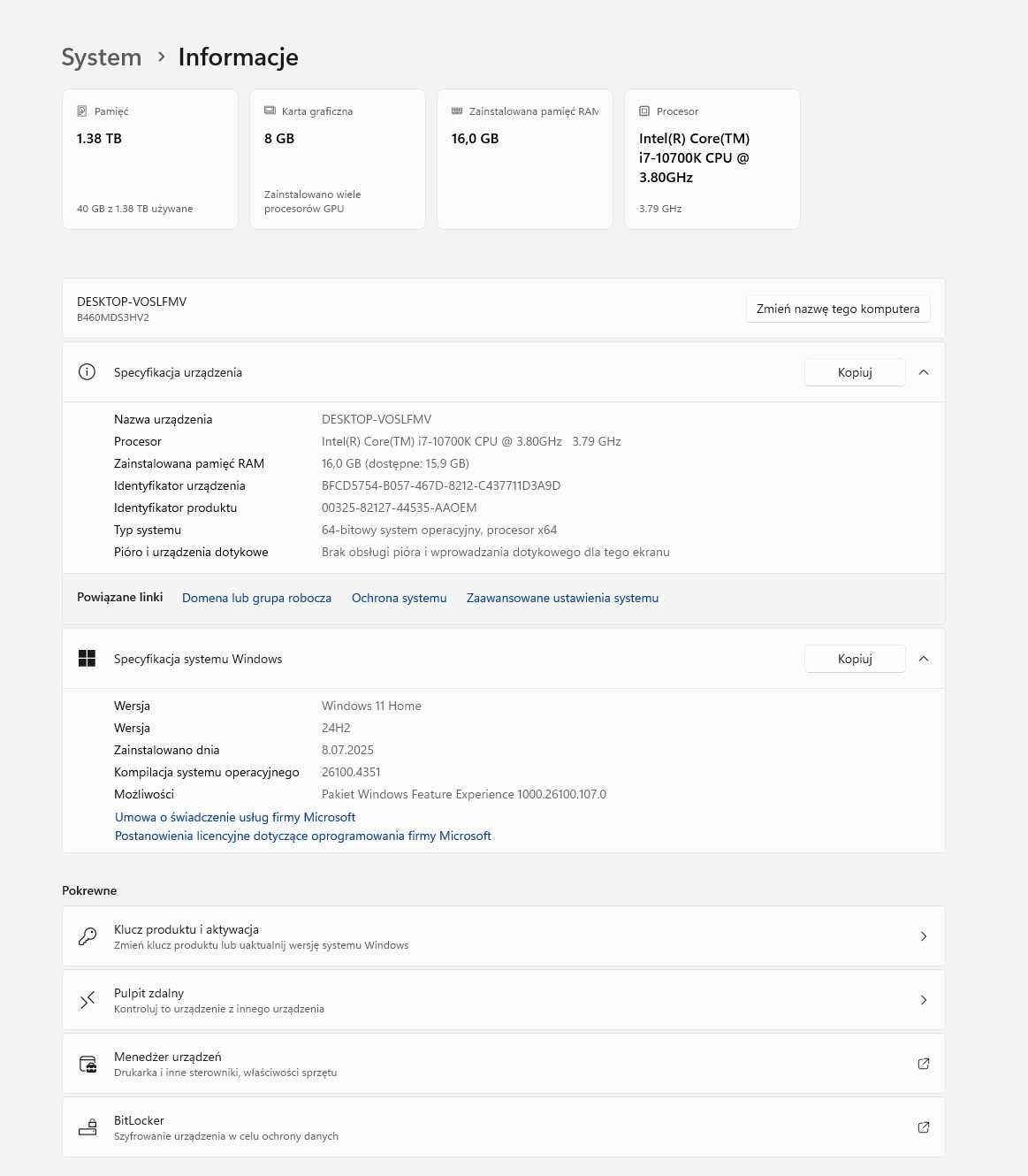Image resolution: width=1028 pixels, height=1176 pixels.
Task: Click the external link icon in the BitLocker row
Action: (924, 1127)
